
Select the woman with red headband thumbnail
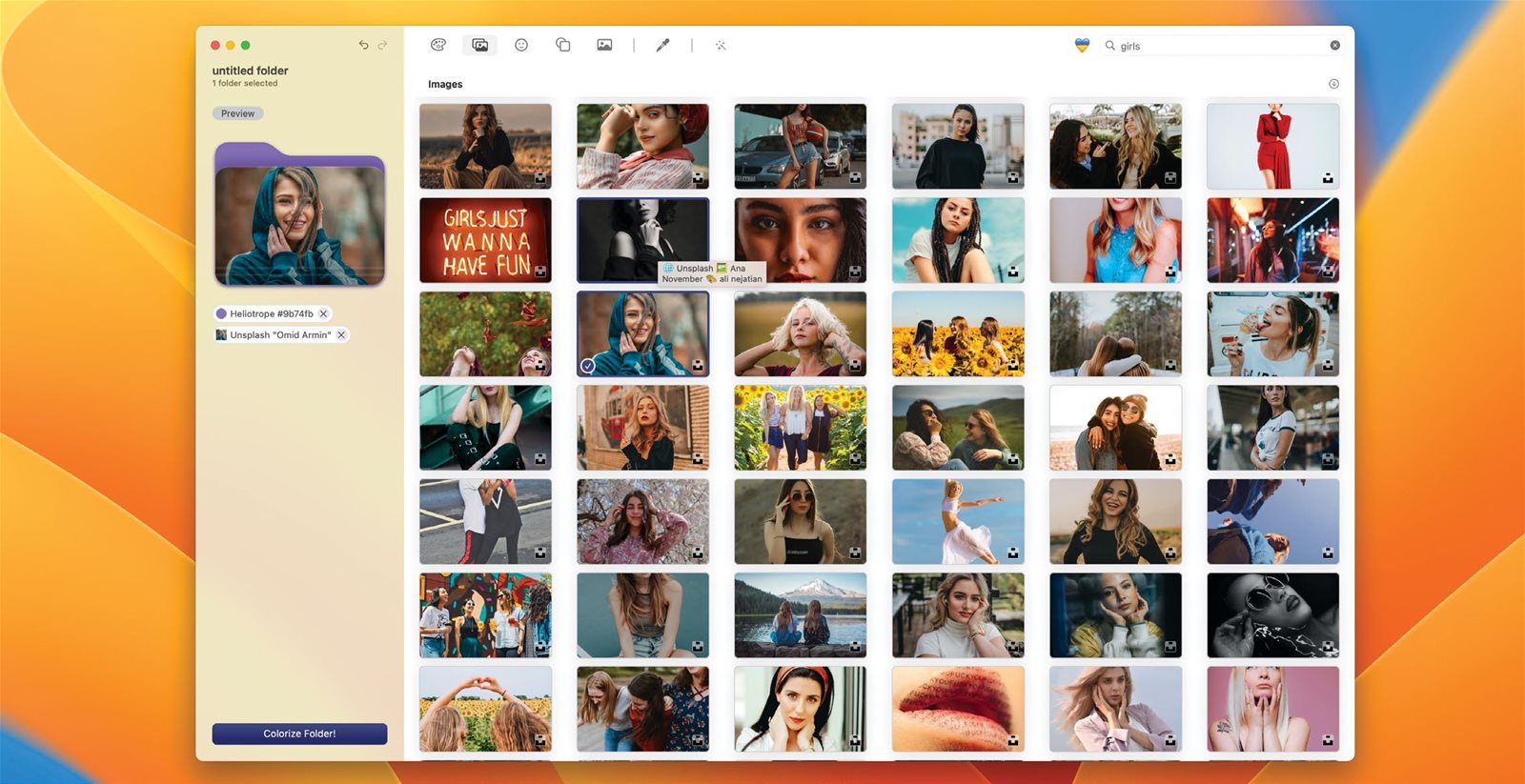tap(800, 708)
